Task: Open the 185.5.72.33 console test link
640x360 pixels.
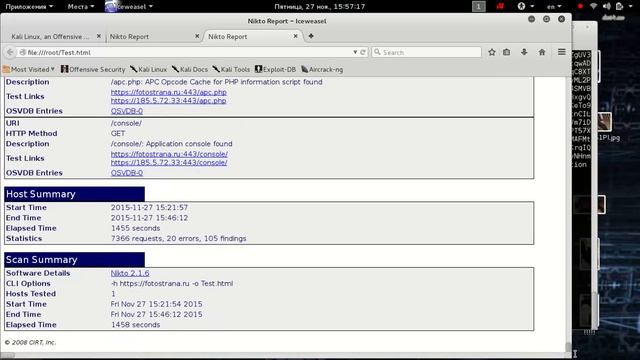Action: click(x=169, y=162)
